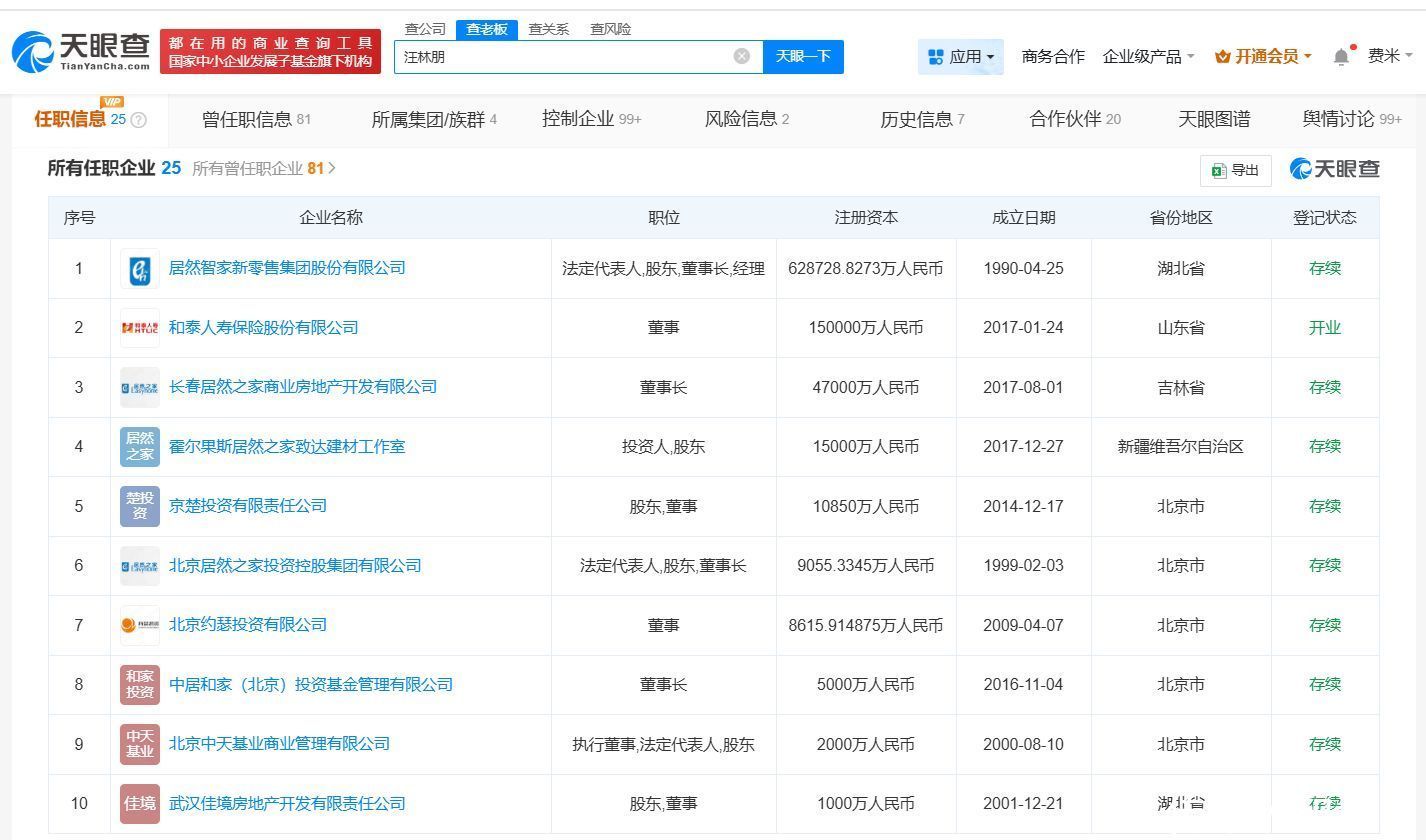Viewport: 1426px width, 840px height.
Task: Clear the search box with X icon
Action: point(741,56)
